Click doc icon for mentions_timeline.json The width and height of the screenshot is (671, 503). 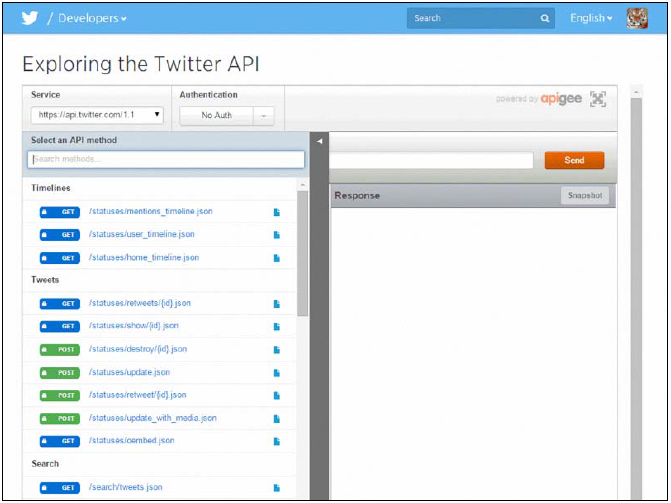[x=277, y=212]
